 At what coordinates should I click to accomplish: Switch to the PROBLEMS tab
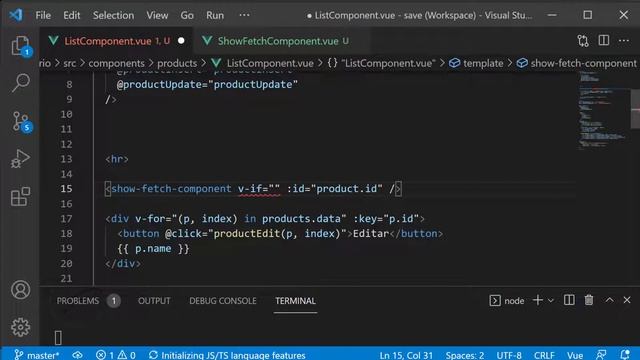(78, 301)
